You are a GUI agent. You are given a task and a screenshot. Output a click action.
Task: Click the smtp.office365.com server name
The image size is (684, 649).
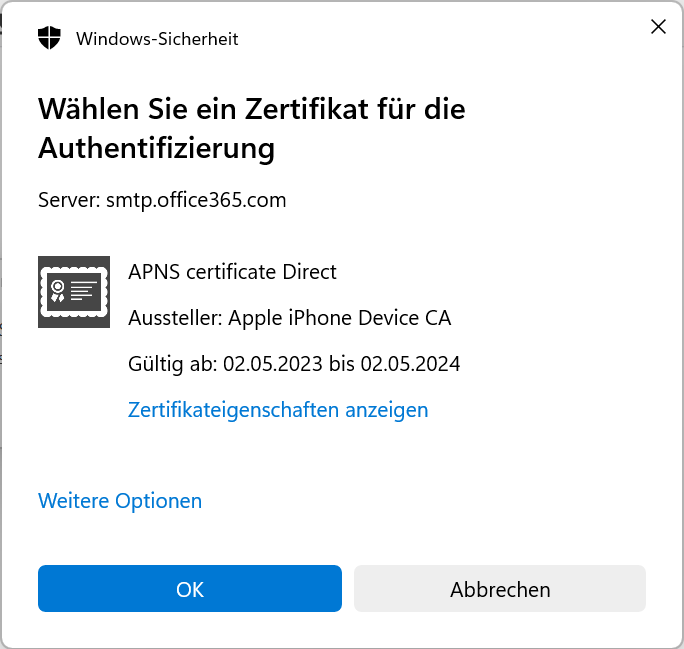tap(196, 201)
